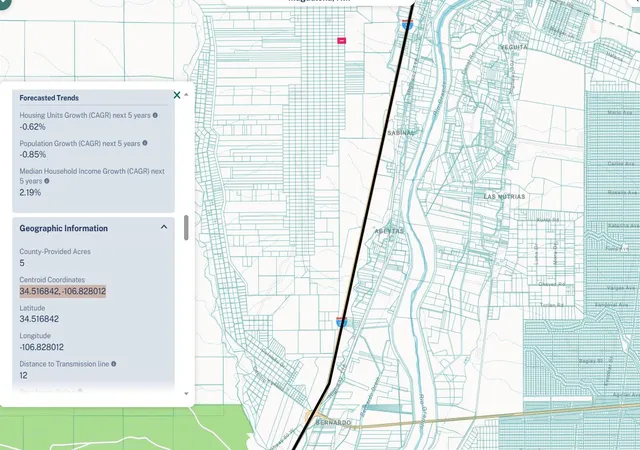This screenshot has height=450, width=640.
Task: Click the panel scroll-down arrow
Action: point(186,394)
